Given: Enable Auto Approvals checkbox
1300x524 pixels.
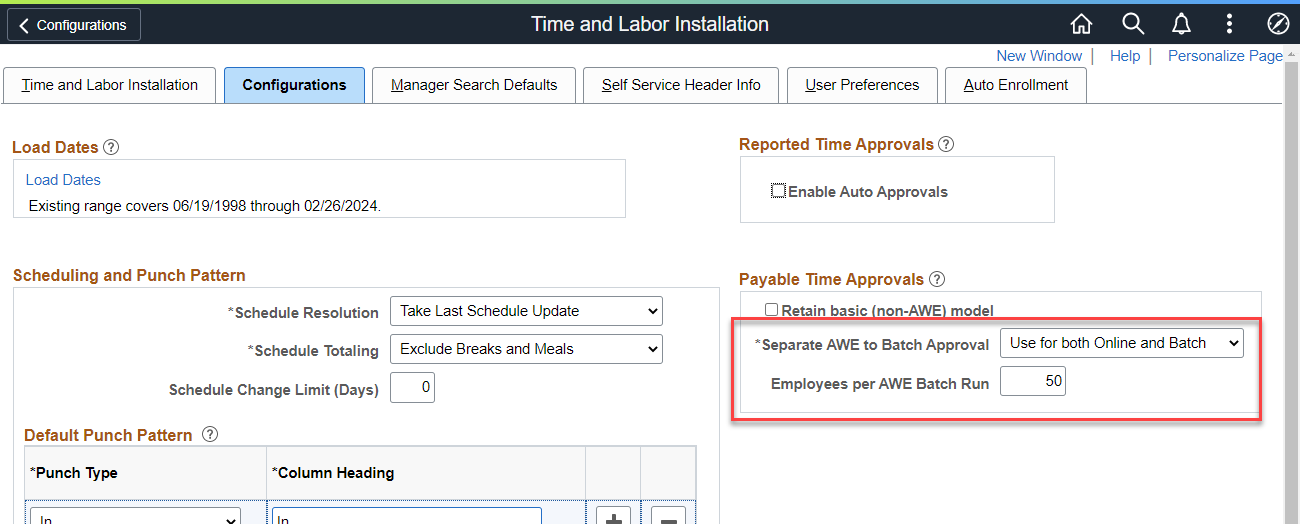Looking at the screenshot, I should tap(778, 191).
